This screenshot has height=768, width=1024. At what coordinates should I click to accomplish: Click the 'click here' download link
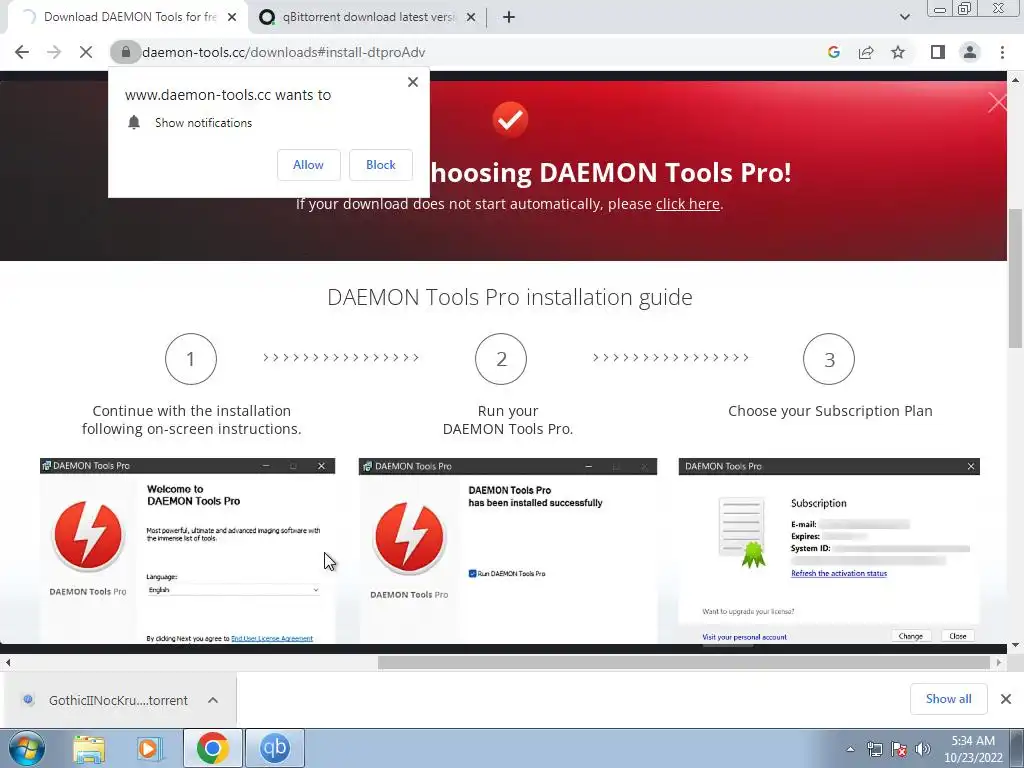(x=688, y=204)
